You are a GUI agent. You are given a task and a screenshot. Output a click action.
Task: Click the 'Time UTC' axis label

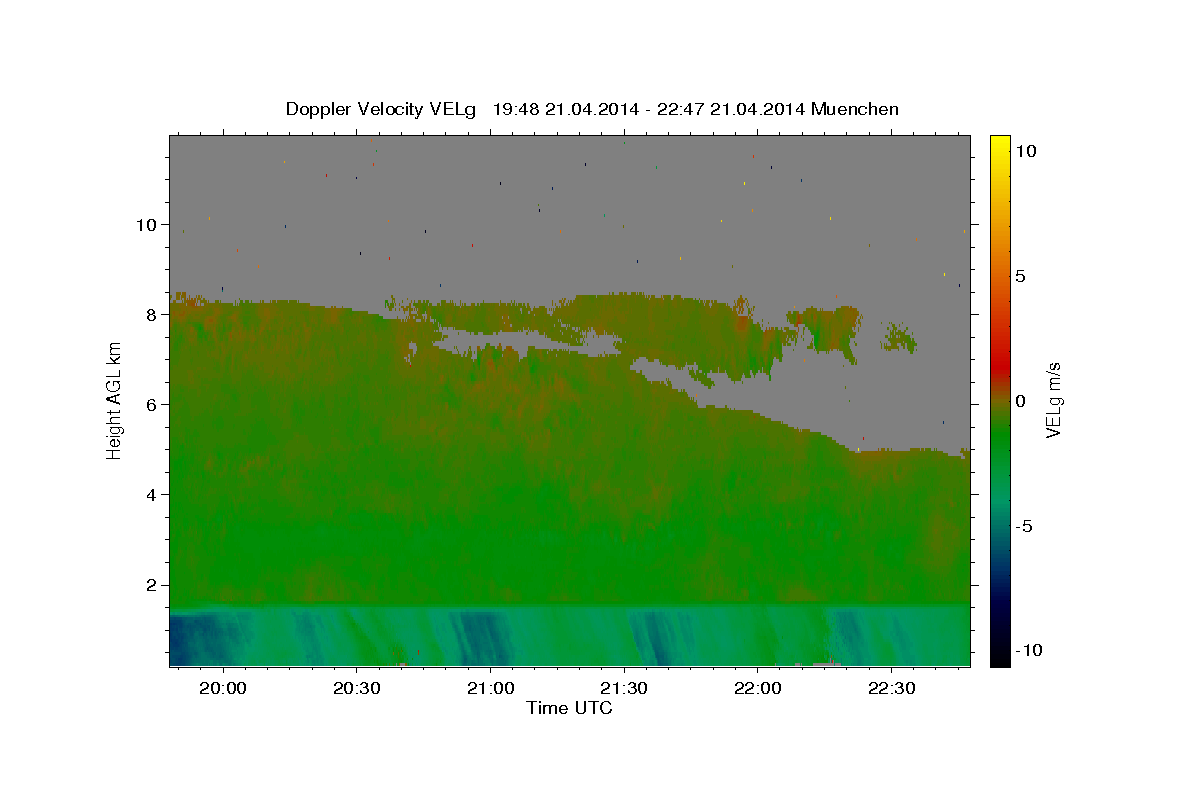click(569, 708)
